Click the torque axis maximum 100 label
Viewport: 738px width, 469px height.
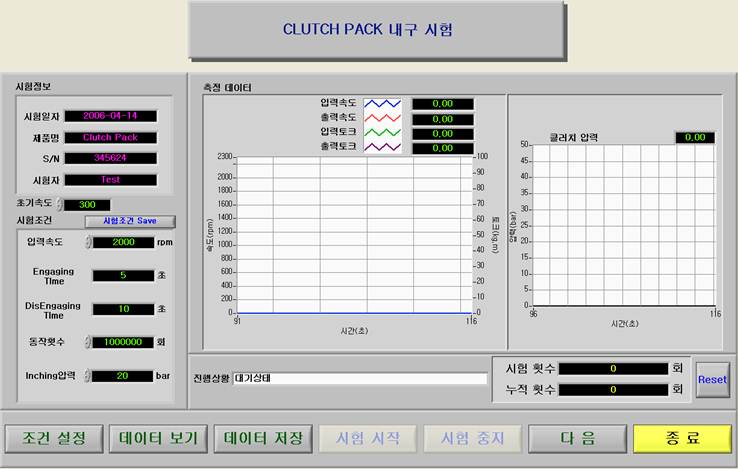coord(482,156)
